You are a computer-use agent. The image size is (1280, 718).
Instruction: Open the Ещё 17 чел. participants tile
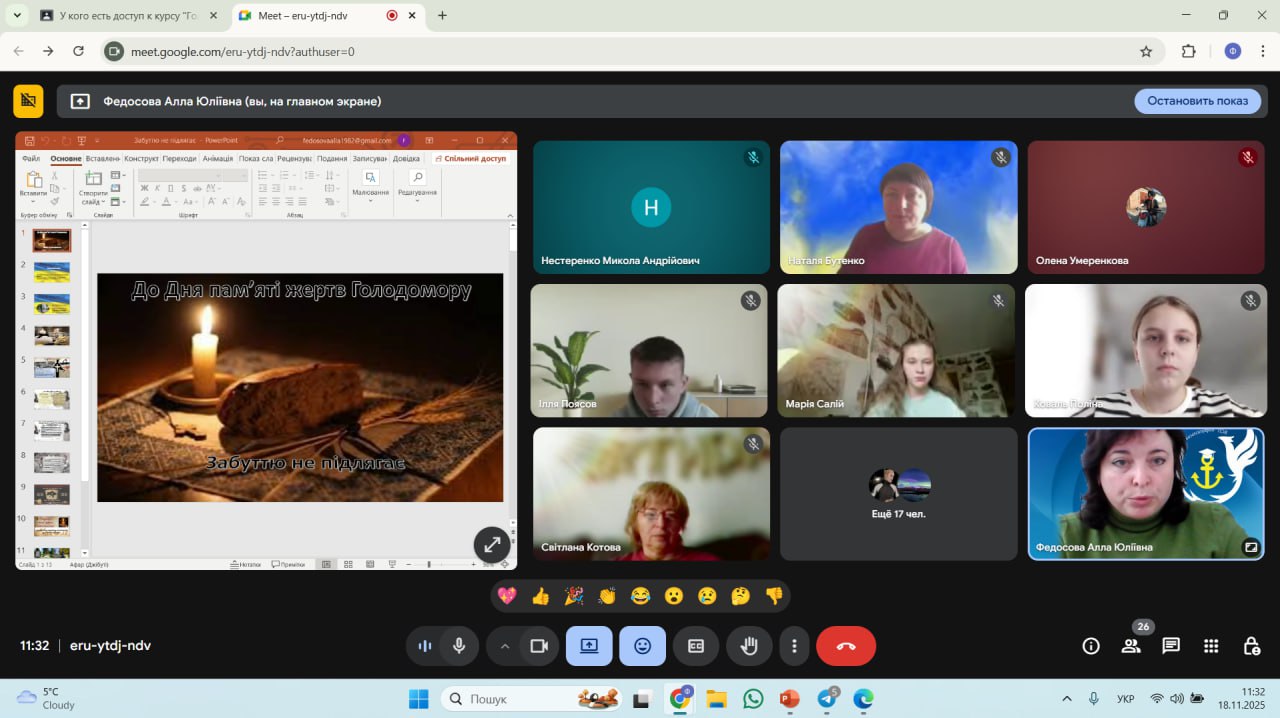pyautogui.click(x=898, y=494)
